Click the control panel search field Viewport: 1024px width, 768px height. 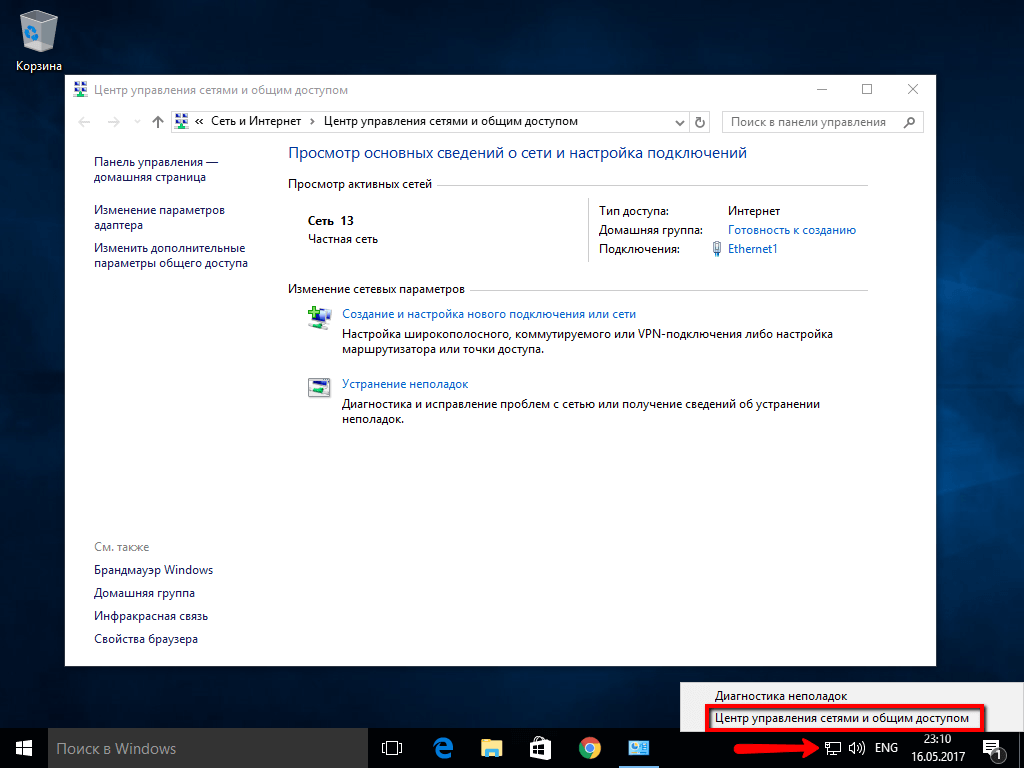click(x=810, y=122)
